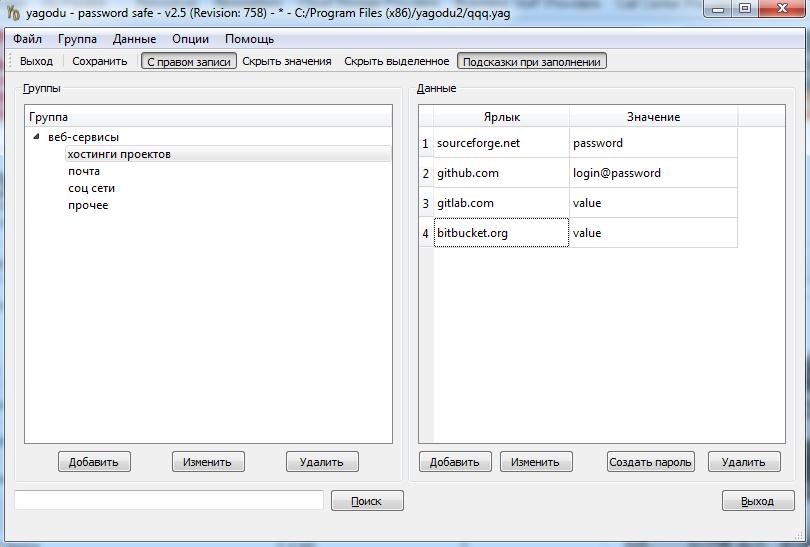Open the 'Файл' menu

coord(27,39)
